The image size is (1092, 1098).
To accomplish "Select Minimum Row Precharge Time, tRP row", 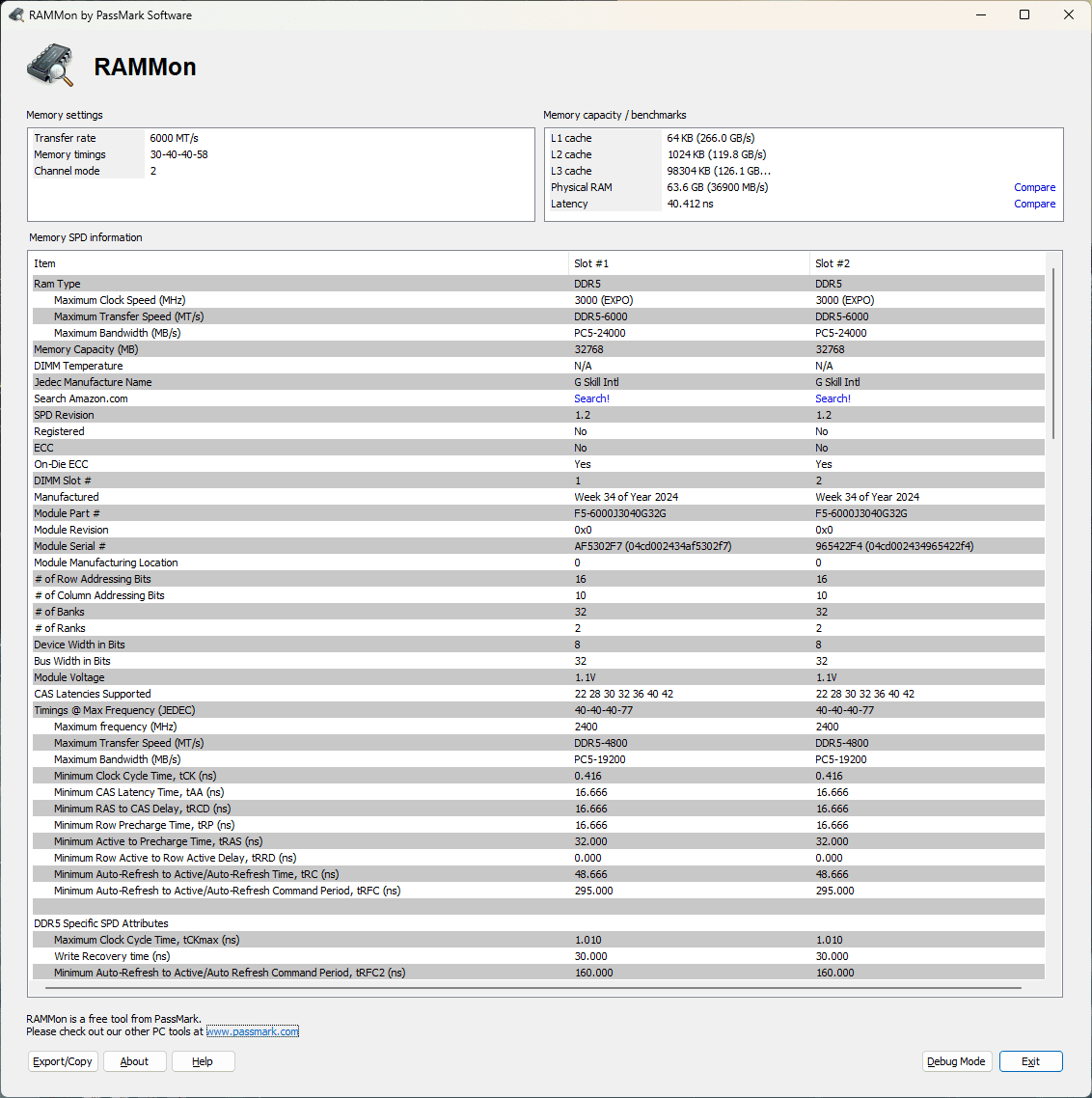I will [x=538, y=825].
